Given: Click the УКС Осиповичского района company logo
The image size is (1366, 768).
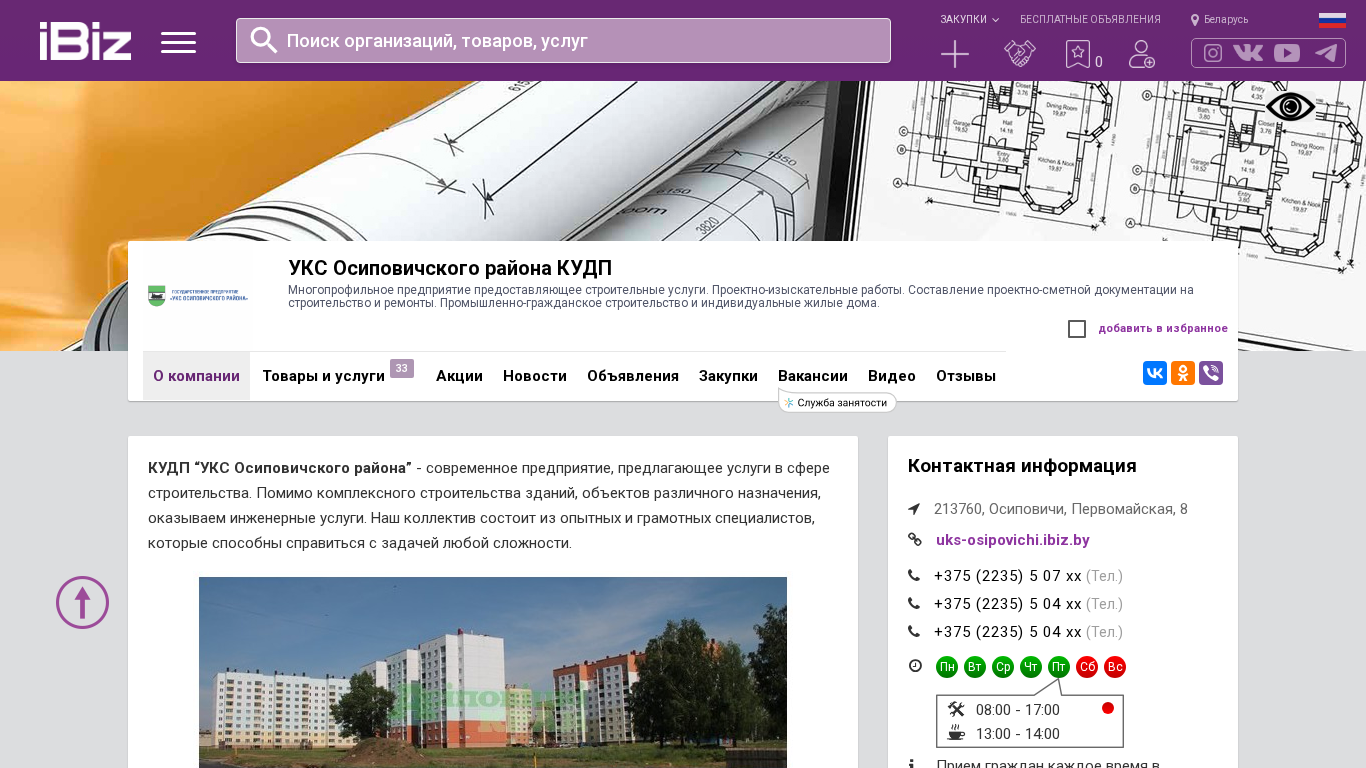Looking at the screenshot, I should coord(197,295).
